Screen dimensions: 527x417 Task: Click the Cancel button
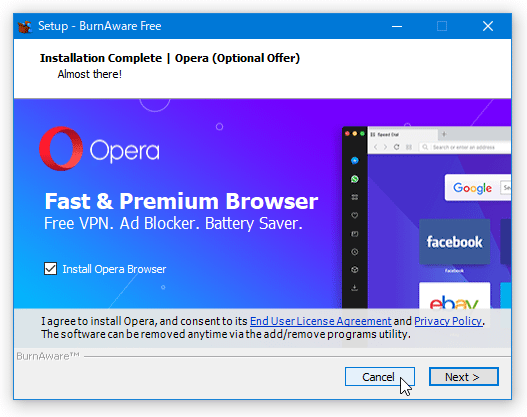(x=380, y=377)
